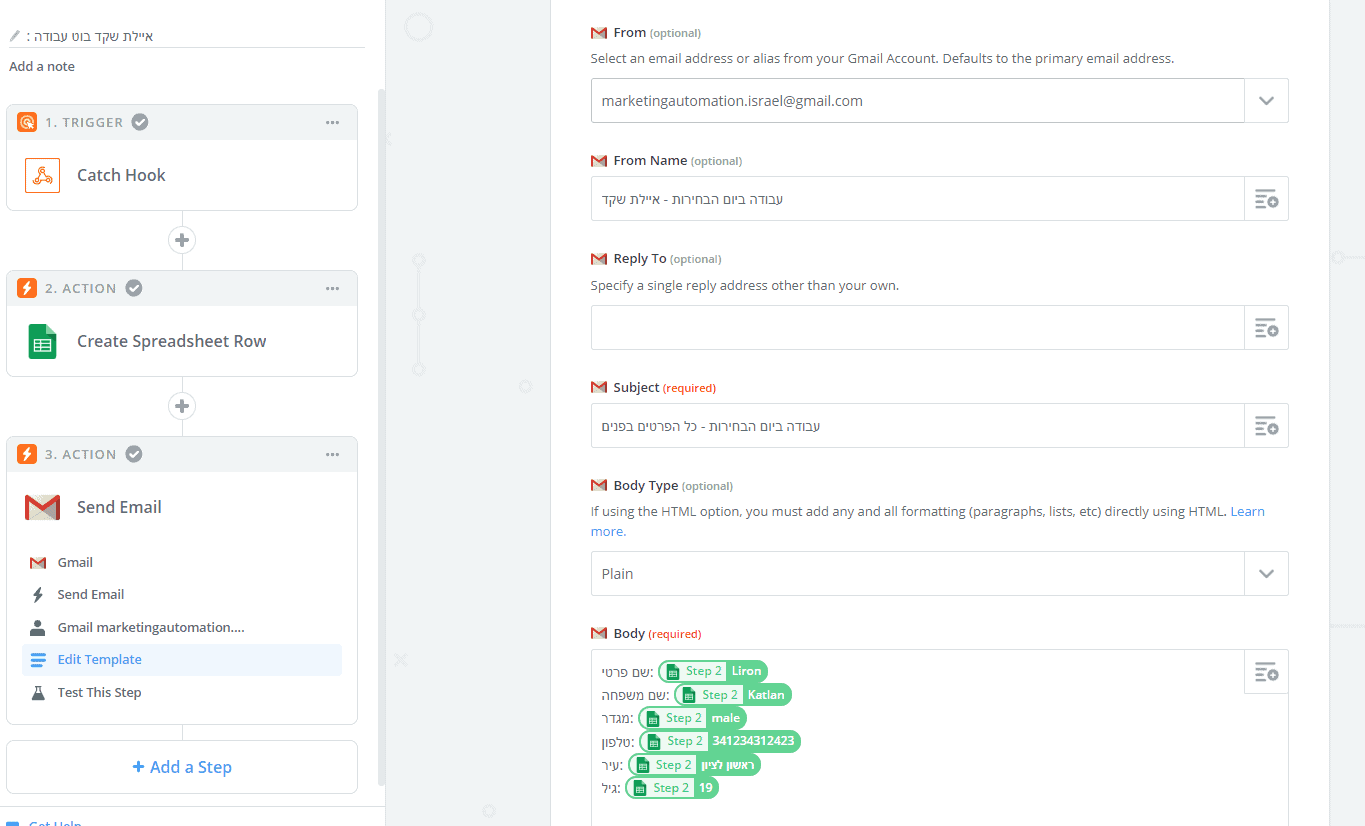Click the Catch Hook webhook icon
This screenshot has height=826, width=1365.
pyautogui.click(x=42, y=175)
